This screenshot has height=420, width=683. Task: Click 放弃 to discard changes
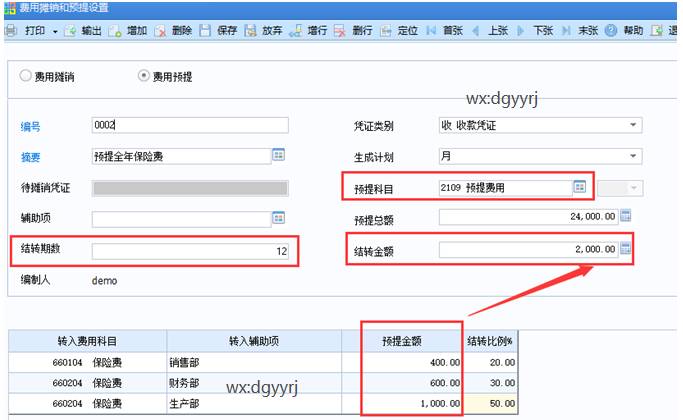[x=263, y=30]
